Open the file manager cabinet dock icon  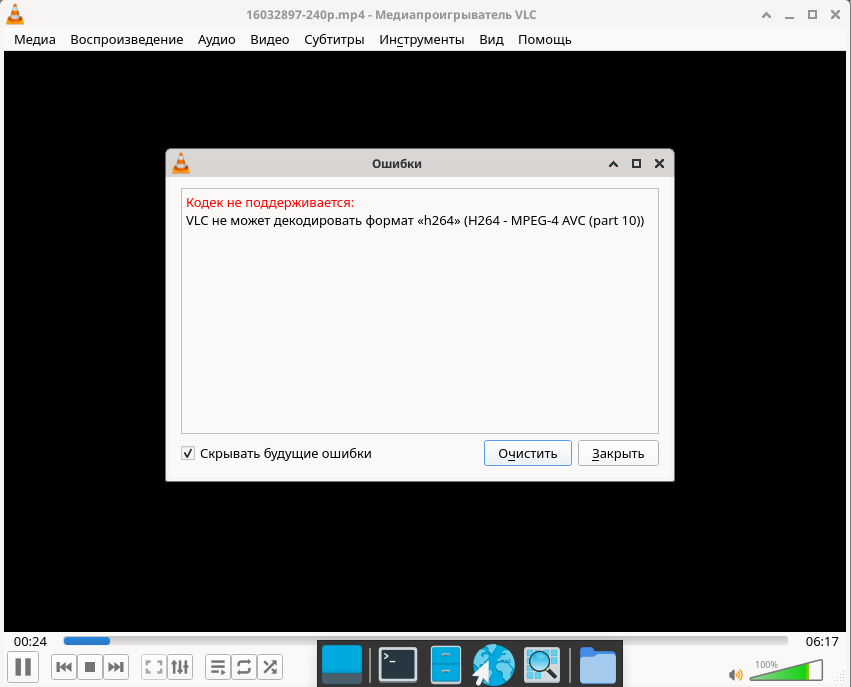[x=446, y=664]
